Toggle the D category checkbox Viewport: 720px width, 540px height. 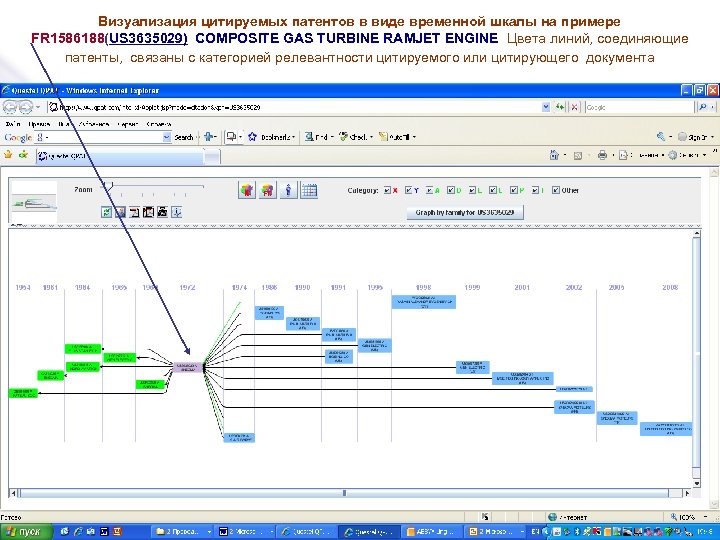pyautogui.click(x=450, y=190)
